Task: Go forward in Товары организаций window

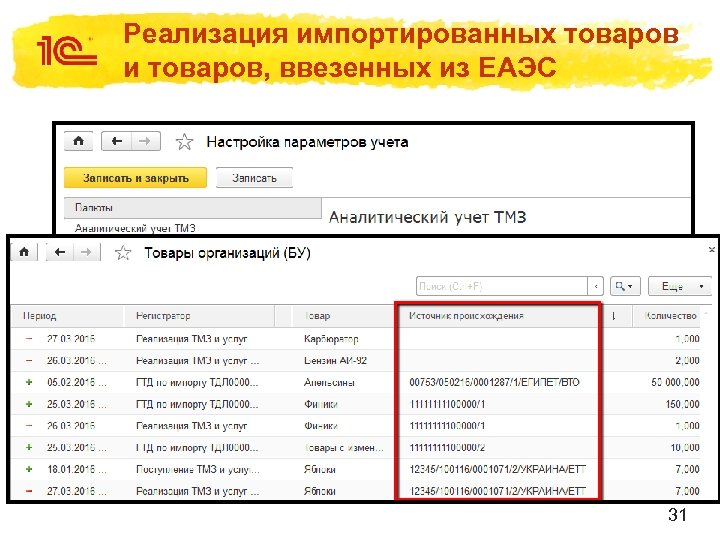Action: click(86, 252)
